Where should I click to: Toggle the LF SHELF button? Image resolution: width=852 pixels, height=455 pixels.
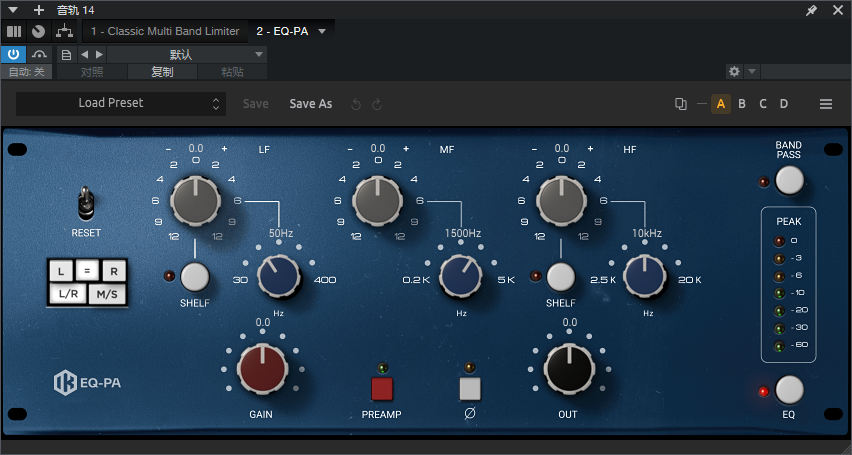[x=195, y=277]
